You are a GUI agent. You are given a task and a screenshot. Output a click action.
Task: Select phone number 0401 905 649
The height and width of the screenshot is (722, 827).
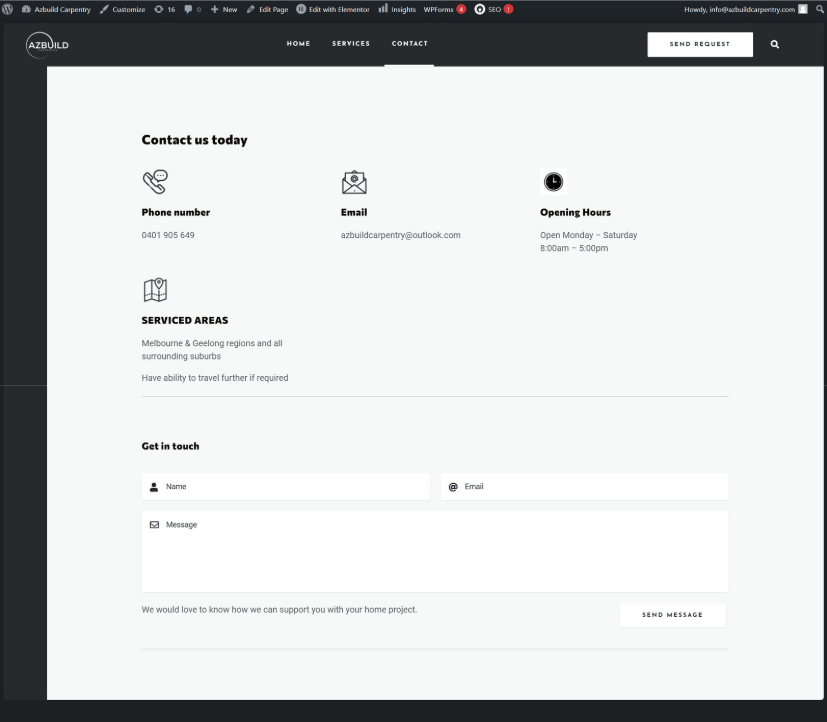click(x=168, y=235)
